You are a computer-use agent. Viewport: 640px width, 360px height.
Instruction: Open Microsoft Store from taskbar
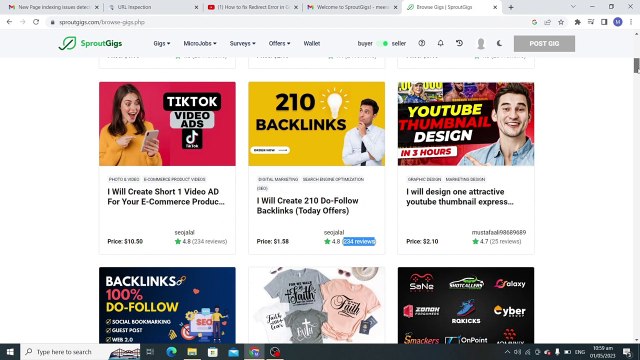pyautogui.click(x=213, y=352)
